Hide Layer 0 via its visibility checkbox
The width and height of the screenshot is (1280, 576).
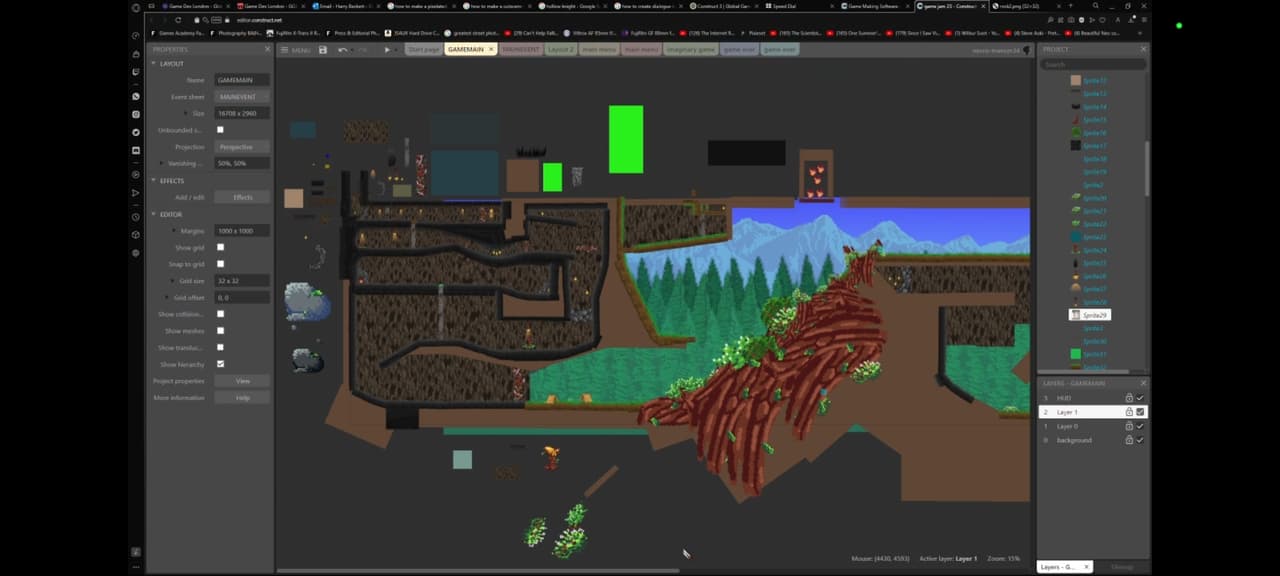pos(1140,426)
